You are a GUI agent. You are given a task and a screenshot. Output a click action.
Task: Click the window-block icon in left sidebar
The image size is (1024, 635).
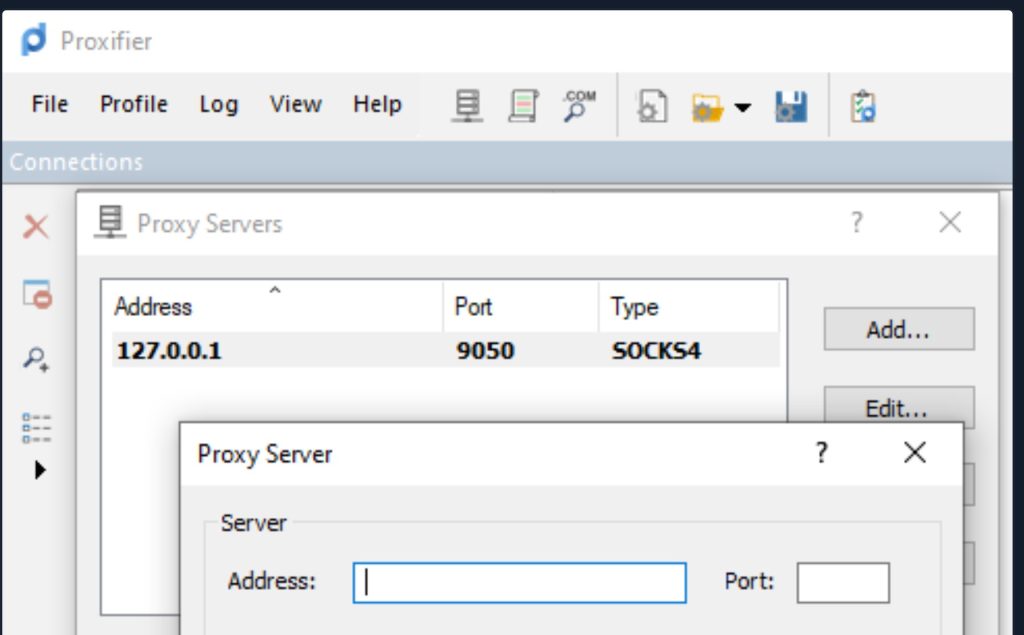click(37, 294)
